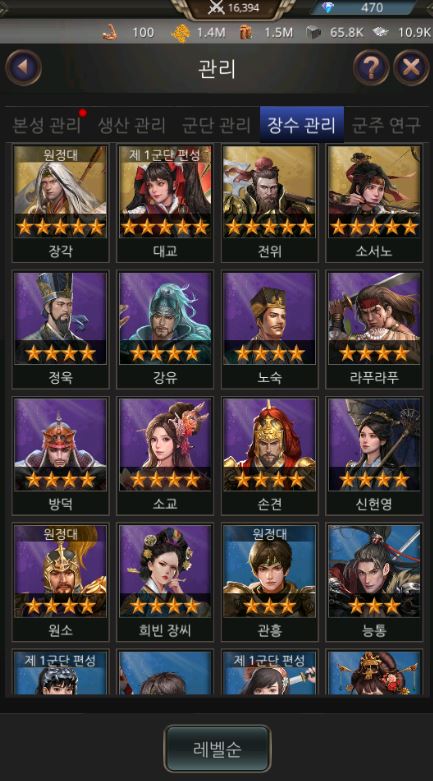
Task: Tap the muscle arm stamina icon
Action: pyautogui.click(x=110, y=33)
